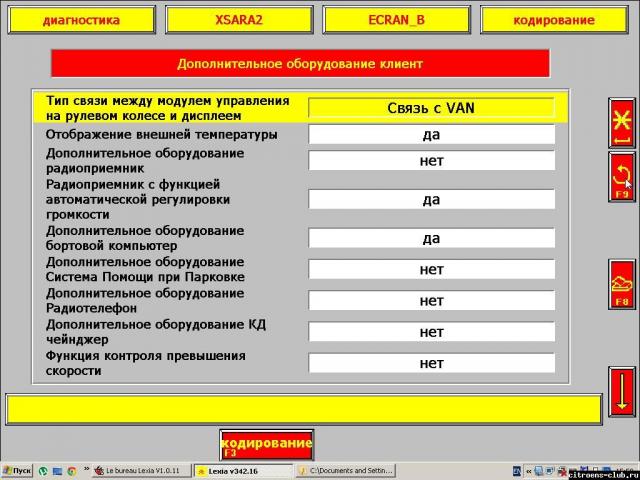
Task: Switch to 'C:\Documents and Settin...' taskbar item
Action: pyautogui.click(x=345, y=471)
